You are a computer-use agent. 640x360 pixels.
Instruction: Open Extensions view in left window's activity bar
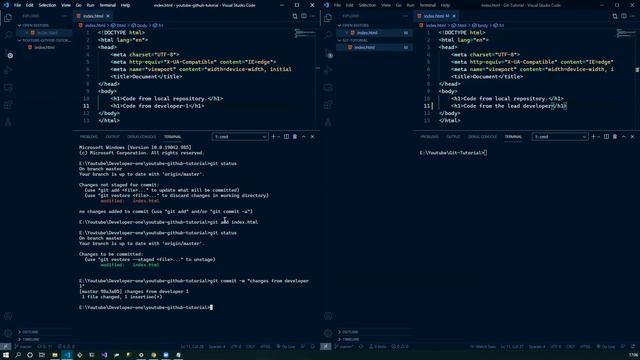click(x=8, y=105)
